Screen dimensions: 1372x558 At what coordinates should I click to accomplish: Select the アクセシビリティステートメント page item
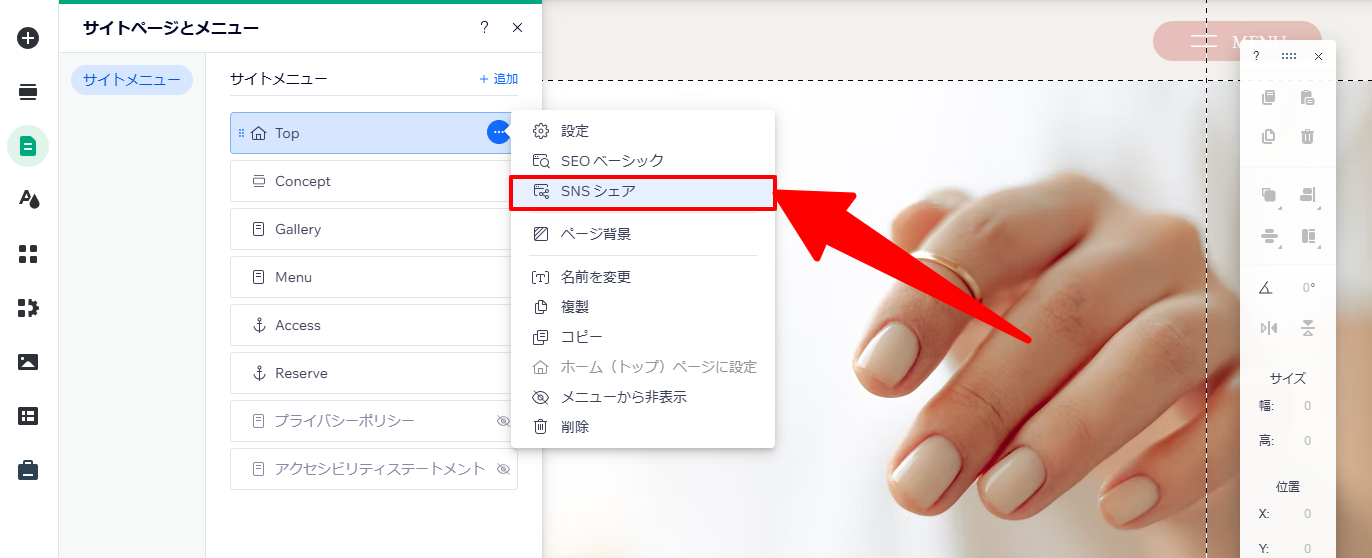(x=373, y=469)
